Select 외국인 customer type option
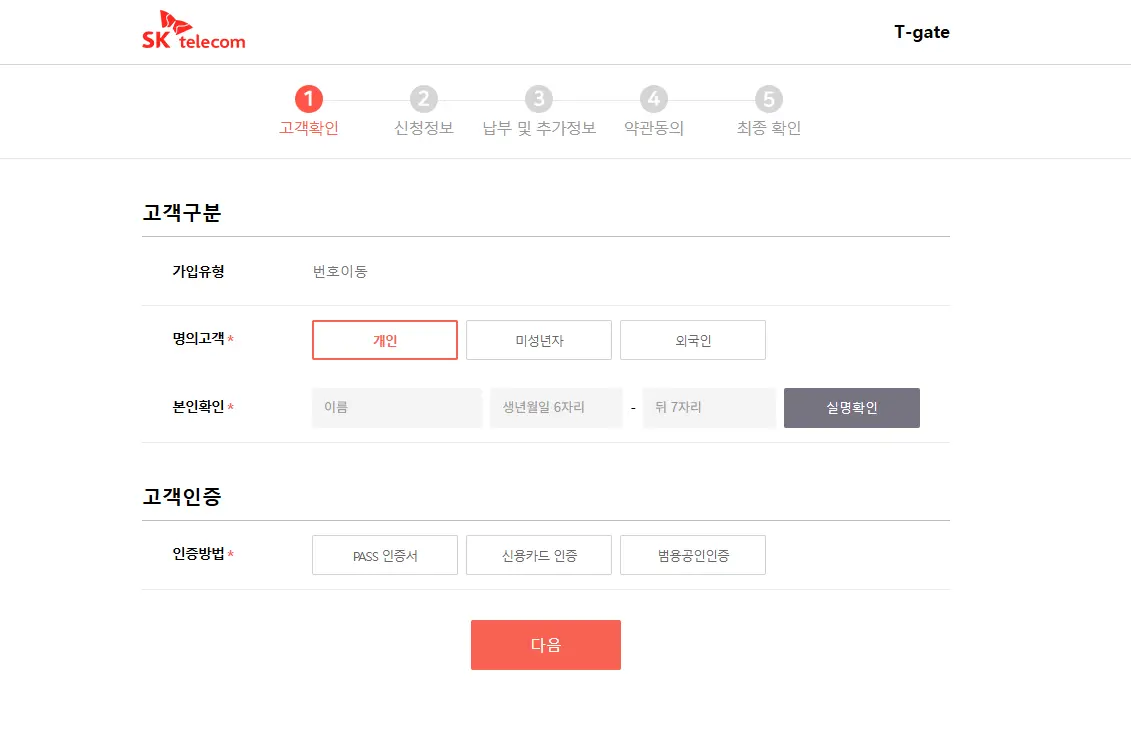 [693, 340]
